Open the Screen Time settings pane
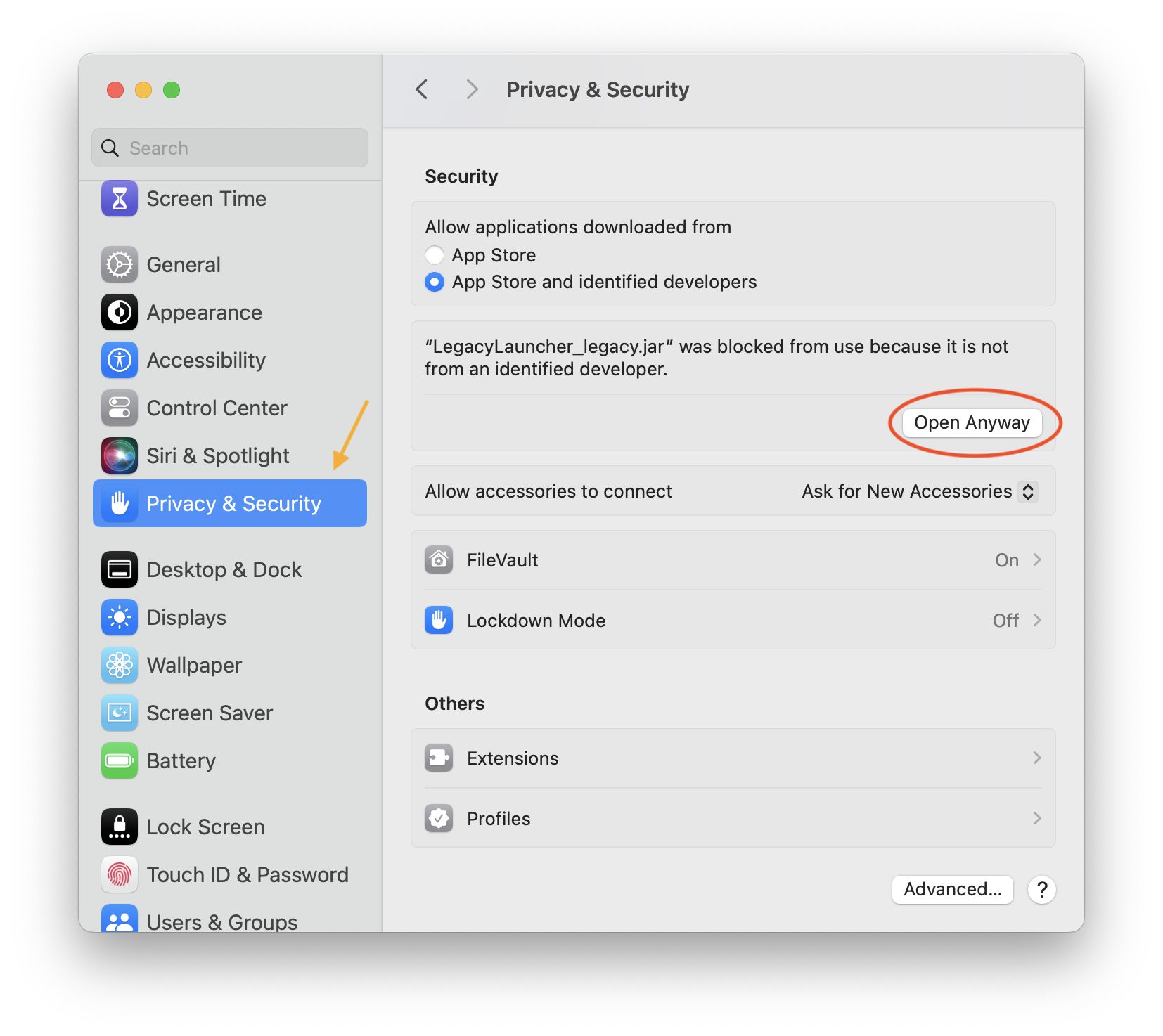The height and width of the screenshot is (1036, 1163). tap(230, 198)
